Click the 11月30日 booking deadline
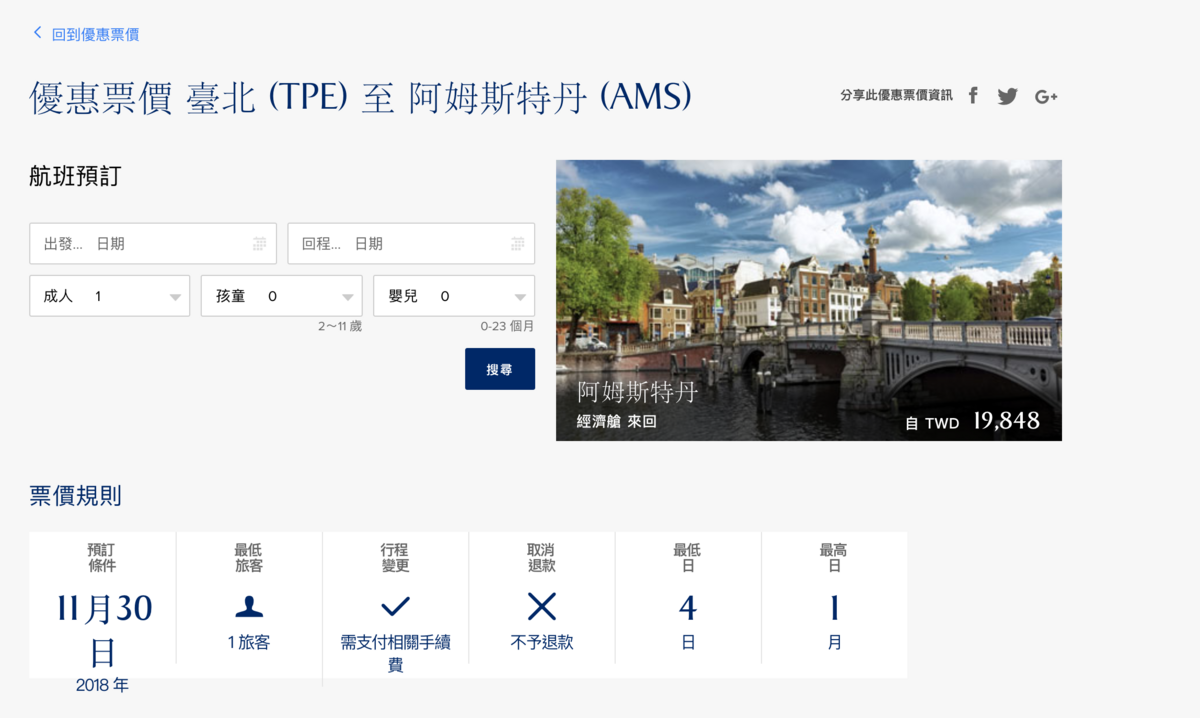1200x718 pixels. coord(103,630)
